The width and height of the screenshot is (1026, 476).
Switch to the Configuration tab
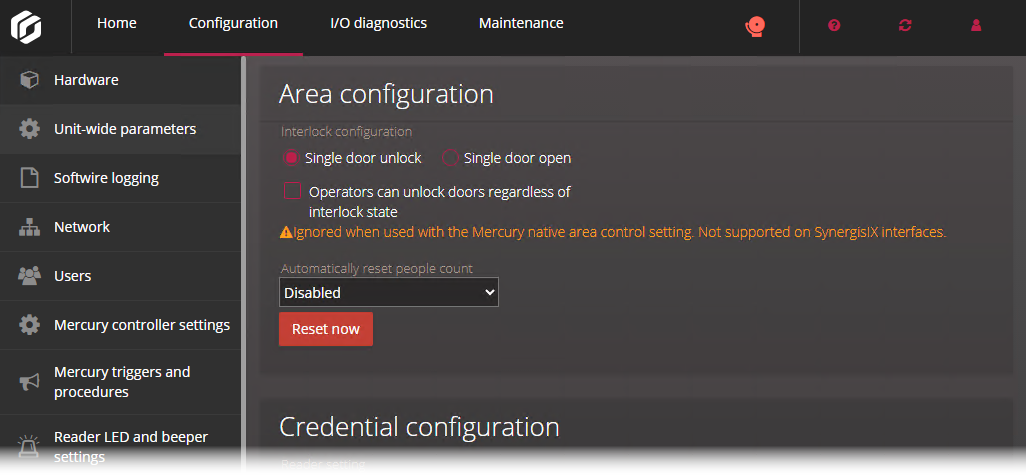(x=234, y=23)
